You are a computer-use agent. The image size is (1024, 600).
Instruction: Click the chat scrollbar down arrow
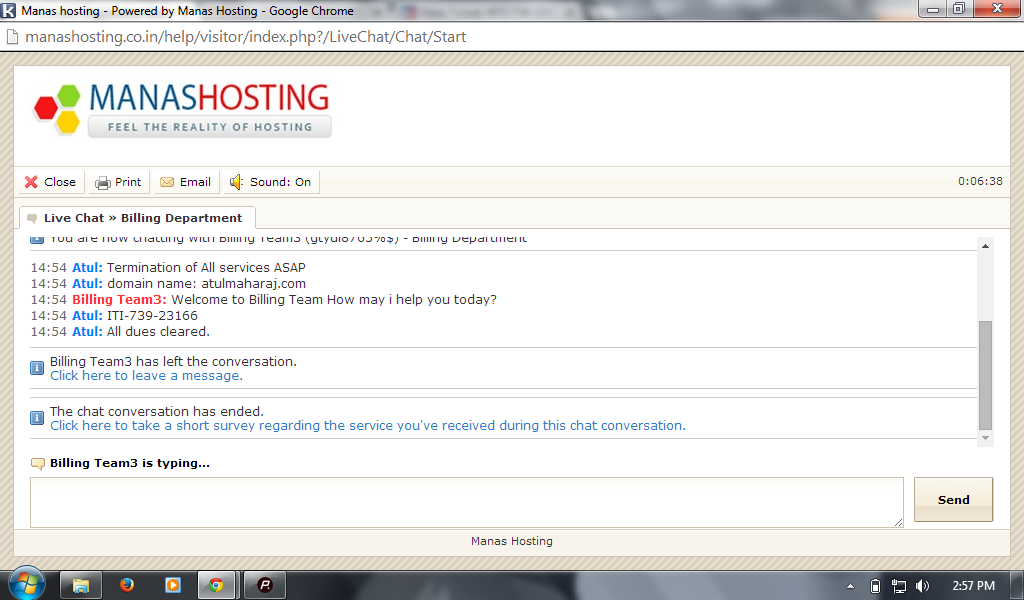click(985, 438)
